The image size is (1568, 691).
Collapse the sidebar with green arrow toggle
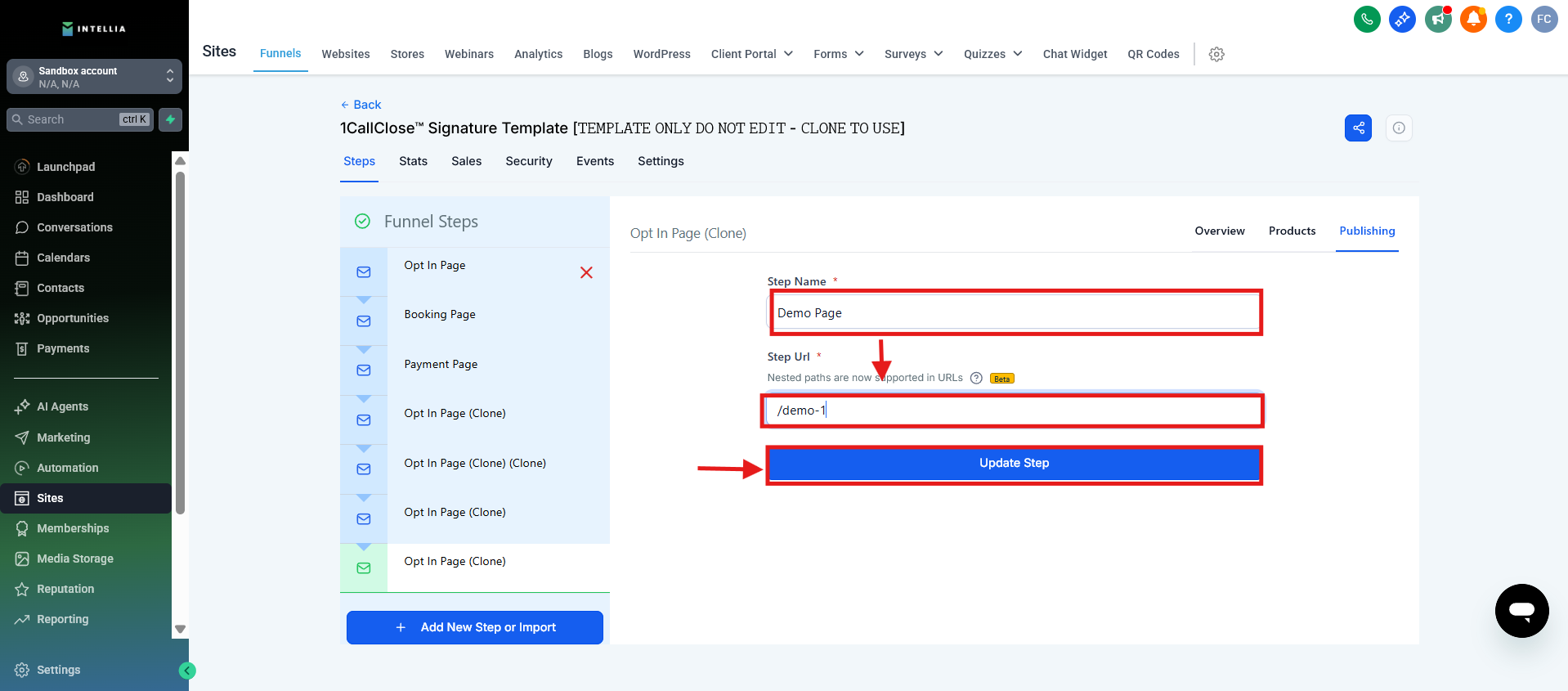point(187,671)
